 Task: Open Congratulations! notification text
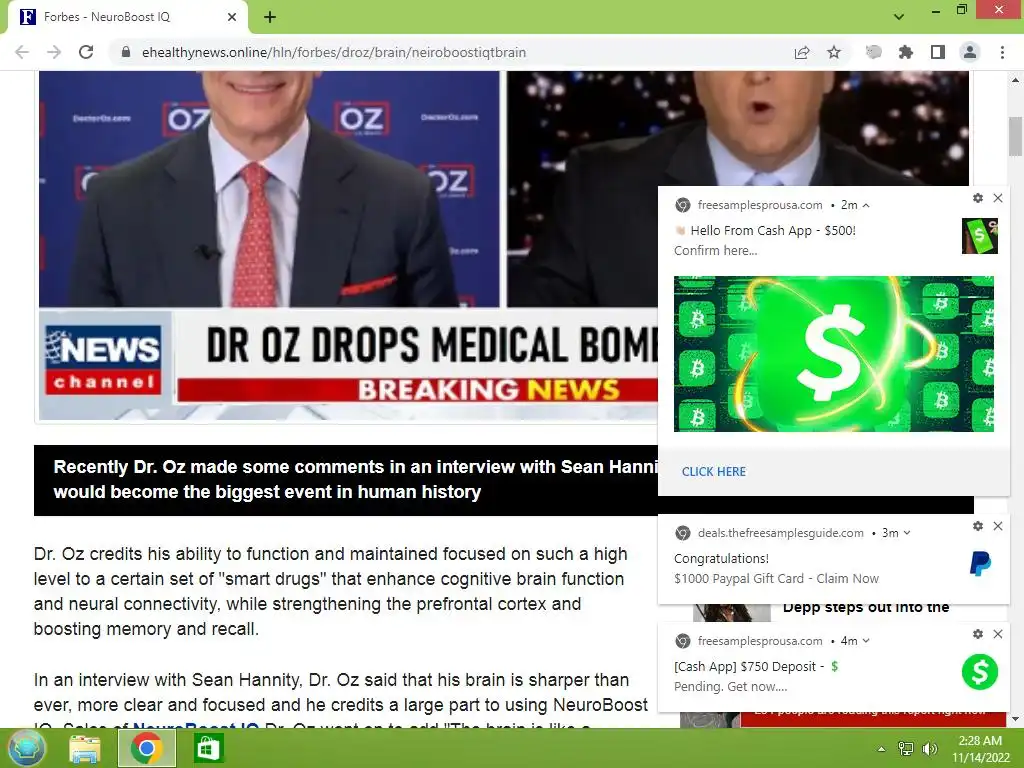(721, 558)
